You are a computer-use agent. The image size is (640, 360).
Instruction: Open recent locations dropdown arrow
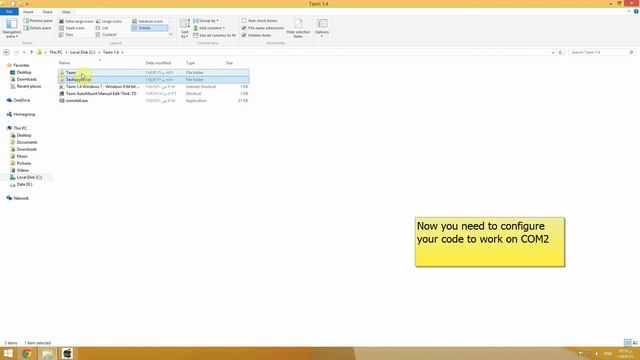point(24,52)
